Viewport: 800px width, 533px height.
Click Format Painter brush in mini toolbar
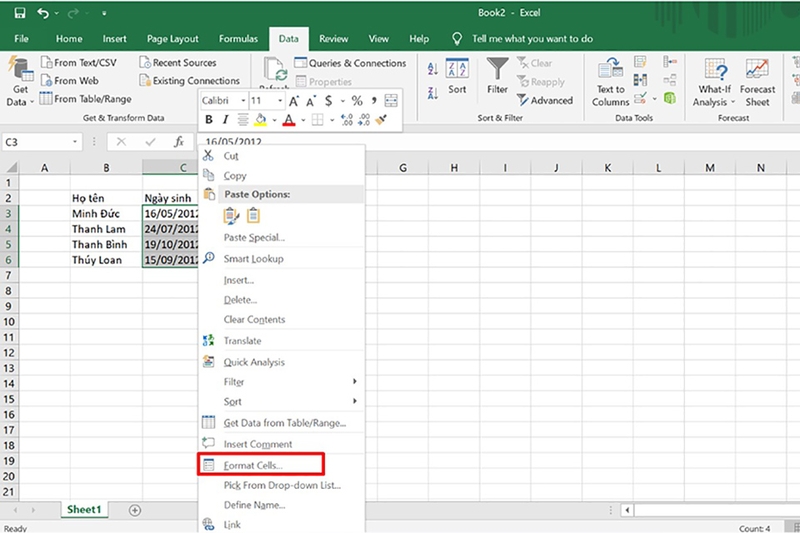click(x=381, y=120)
